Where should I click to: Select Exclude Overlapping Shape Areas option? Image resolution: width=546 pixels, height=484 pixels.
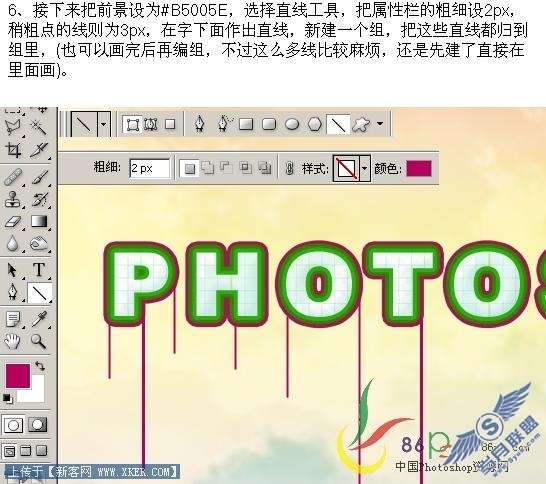click(265, 168)
